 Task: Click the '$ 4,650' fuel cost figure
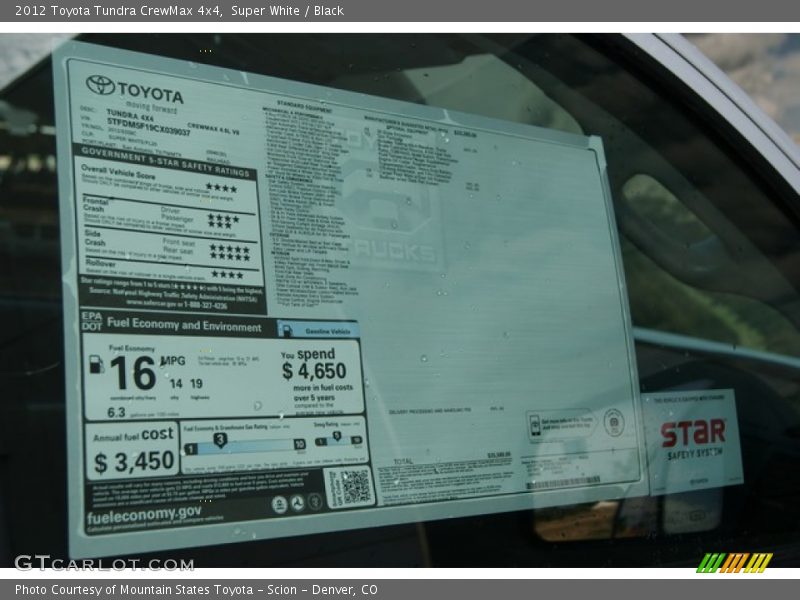coord(314,371)
